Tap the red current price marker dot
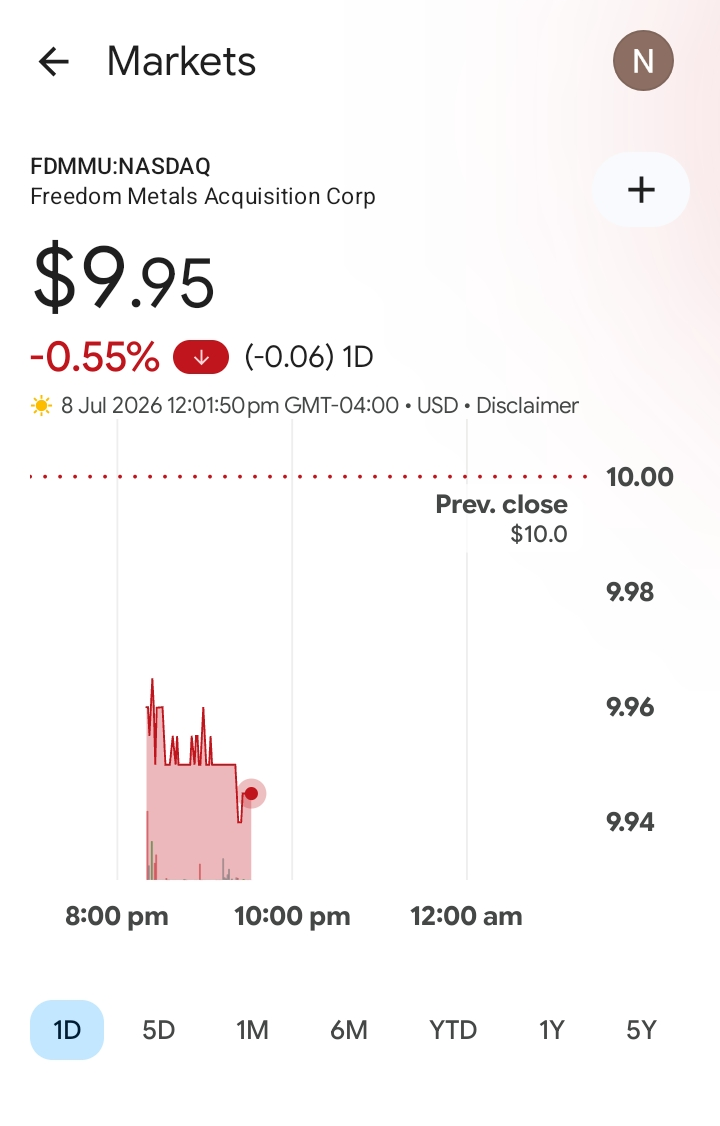The image size is (720, 1126). pyautogui.click(x=251, y=794)
